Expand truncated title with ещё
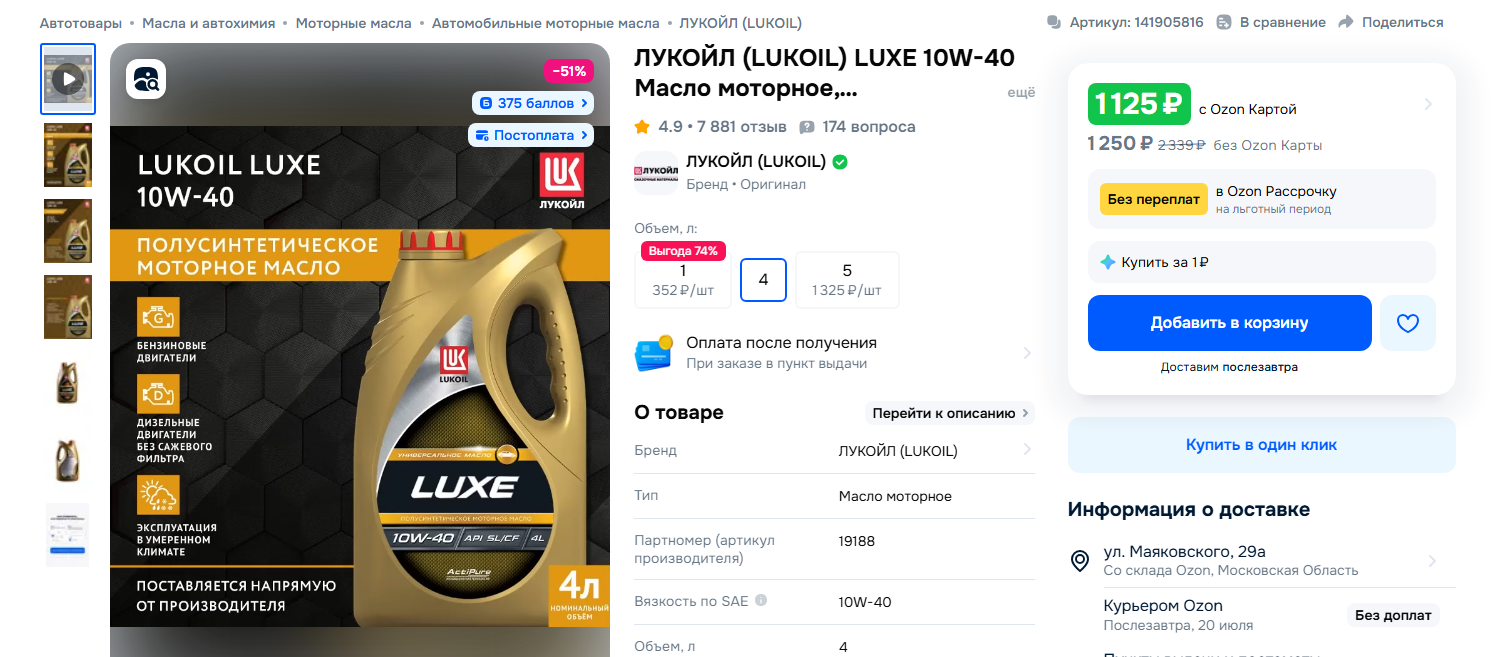 pos(1021,92)
